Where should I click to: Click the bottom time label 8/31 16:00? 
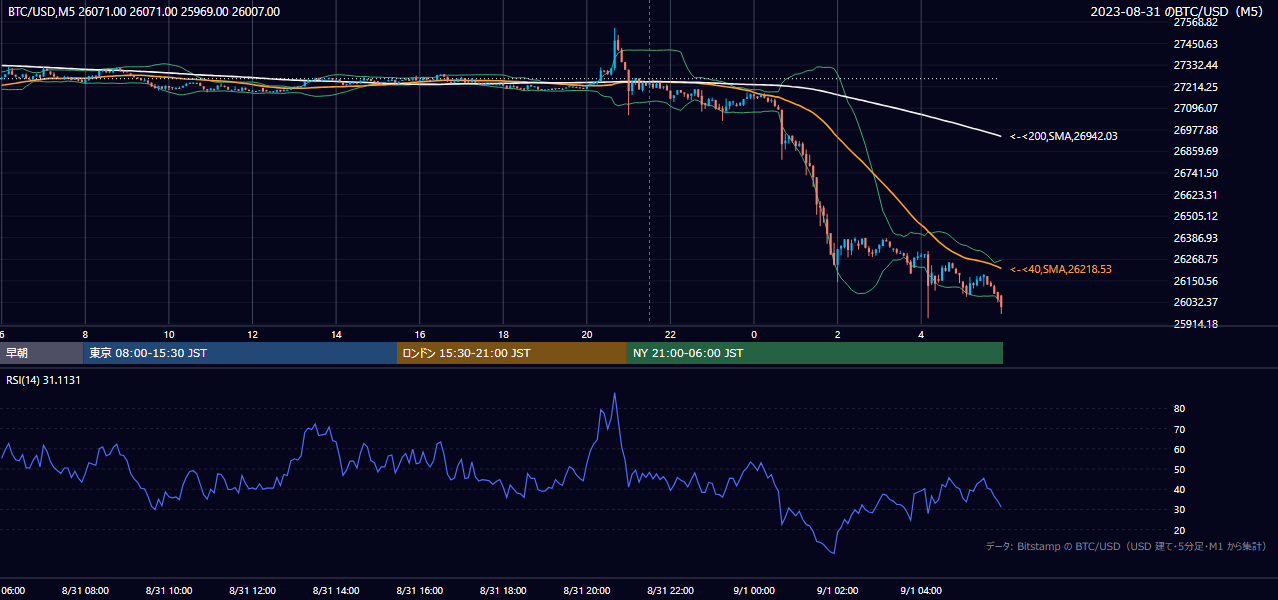pyautogui.click(x=420, y=591)
